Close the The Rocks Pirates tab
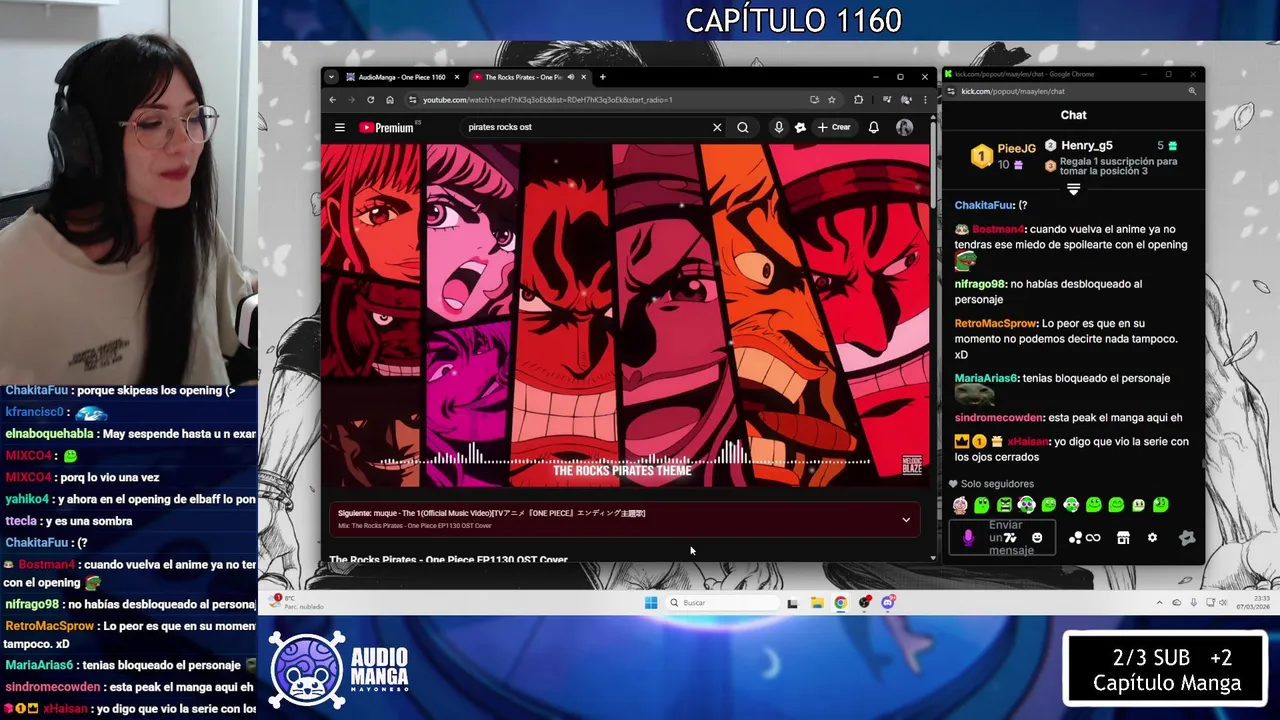1280x720 pixels. (x=583, y=77)
